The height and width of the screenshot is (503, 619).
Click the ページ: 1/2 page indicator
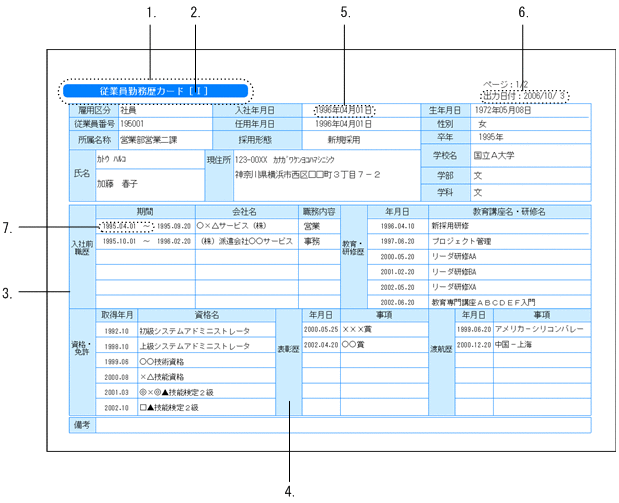click(x=505, y=84)
